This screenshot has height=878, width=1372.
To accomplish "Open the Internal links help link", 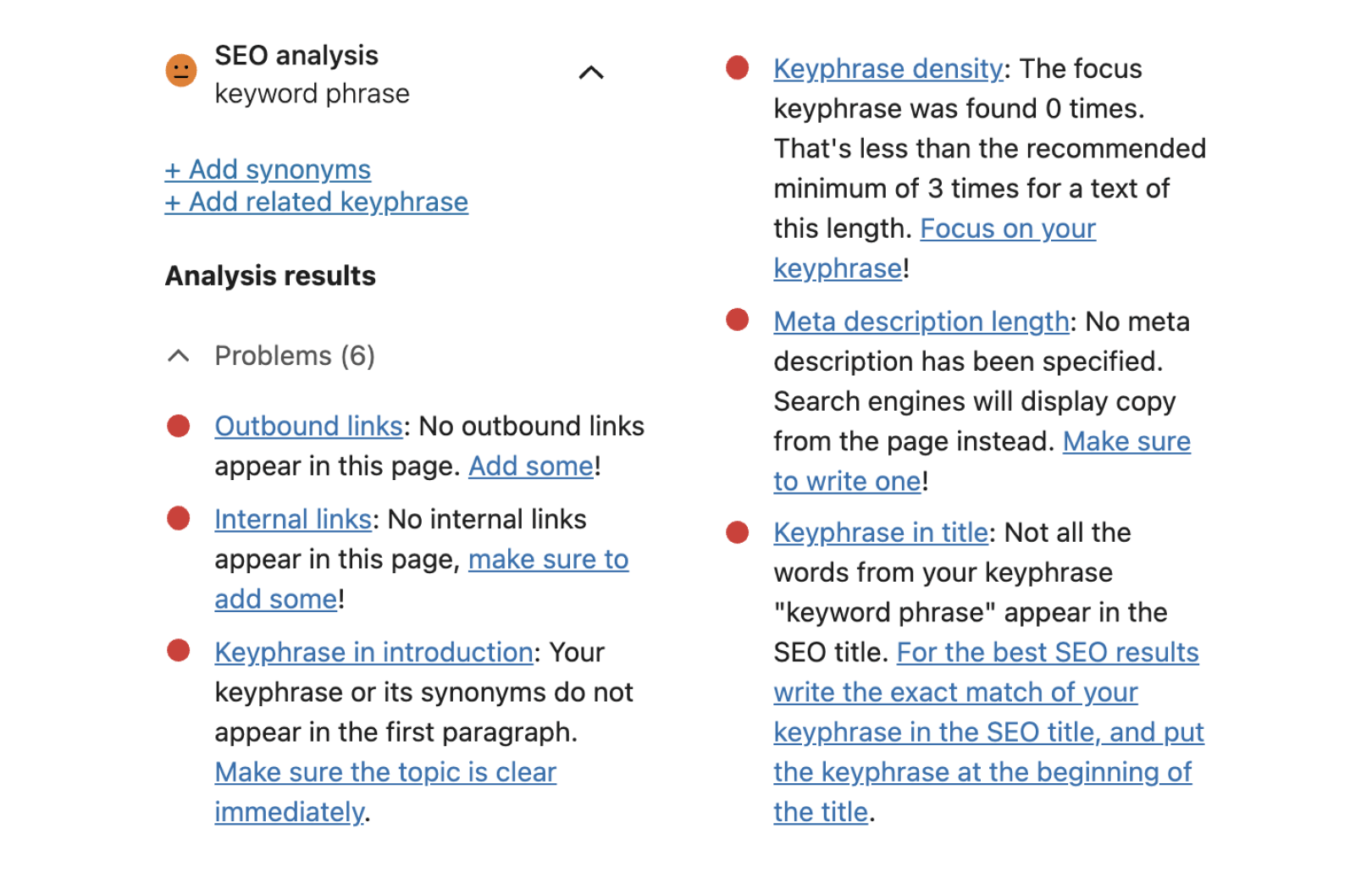I will (293, 519).
